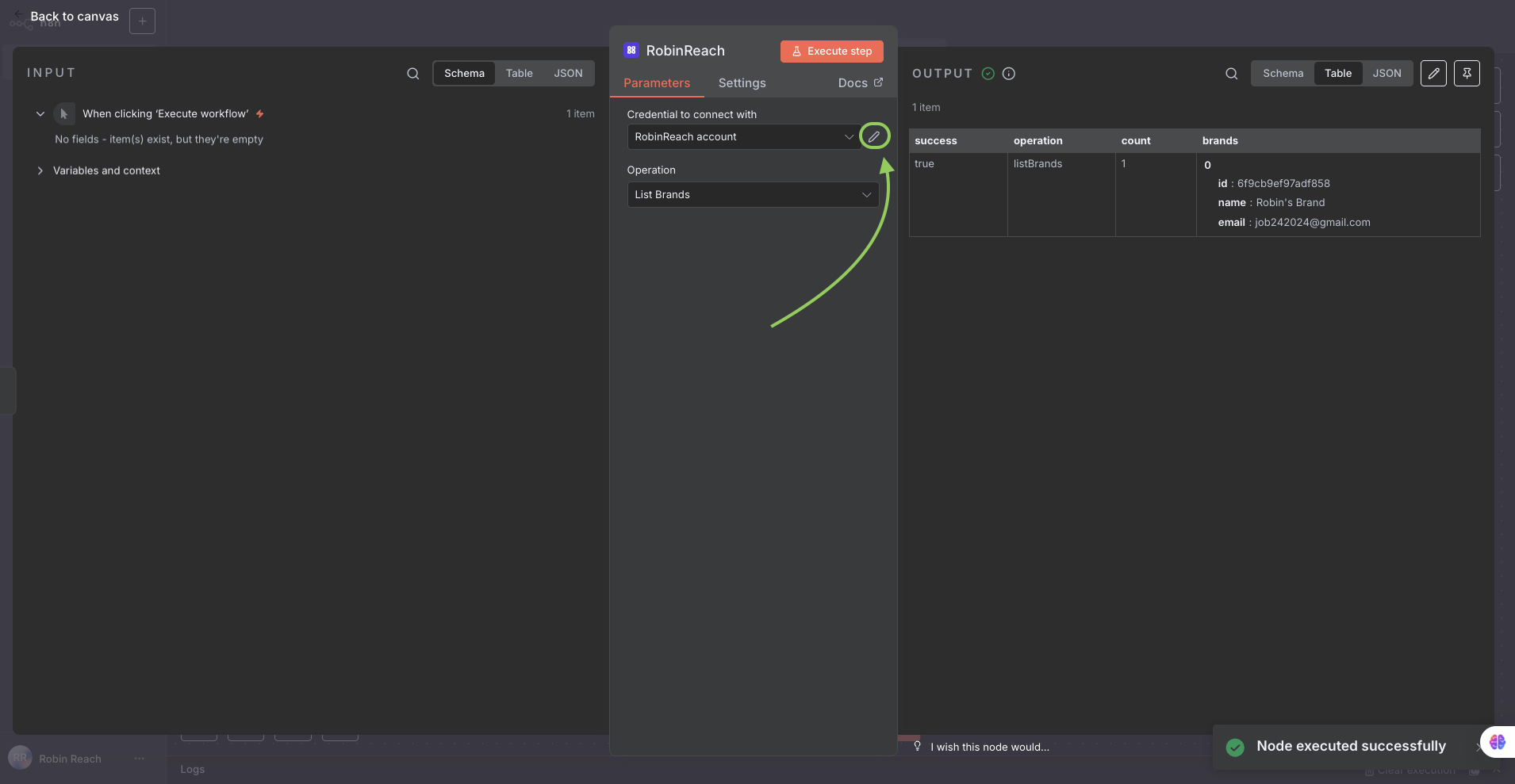
Task: Switch OUTPUT view to Table
Action: click(1338, 74)
